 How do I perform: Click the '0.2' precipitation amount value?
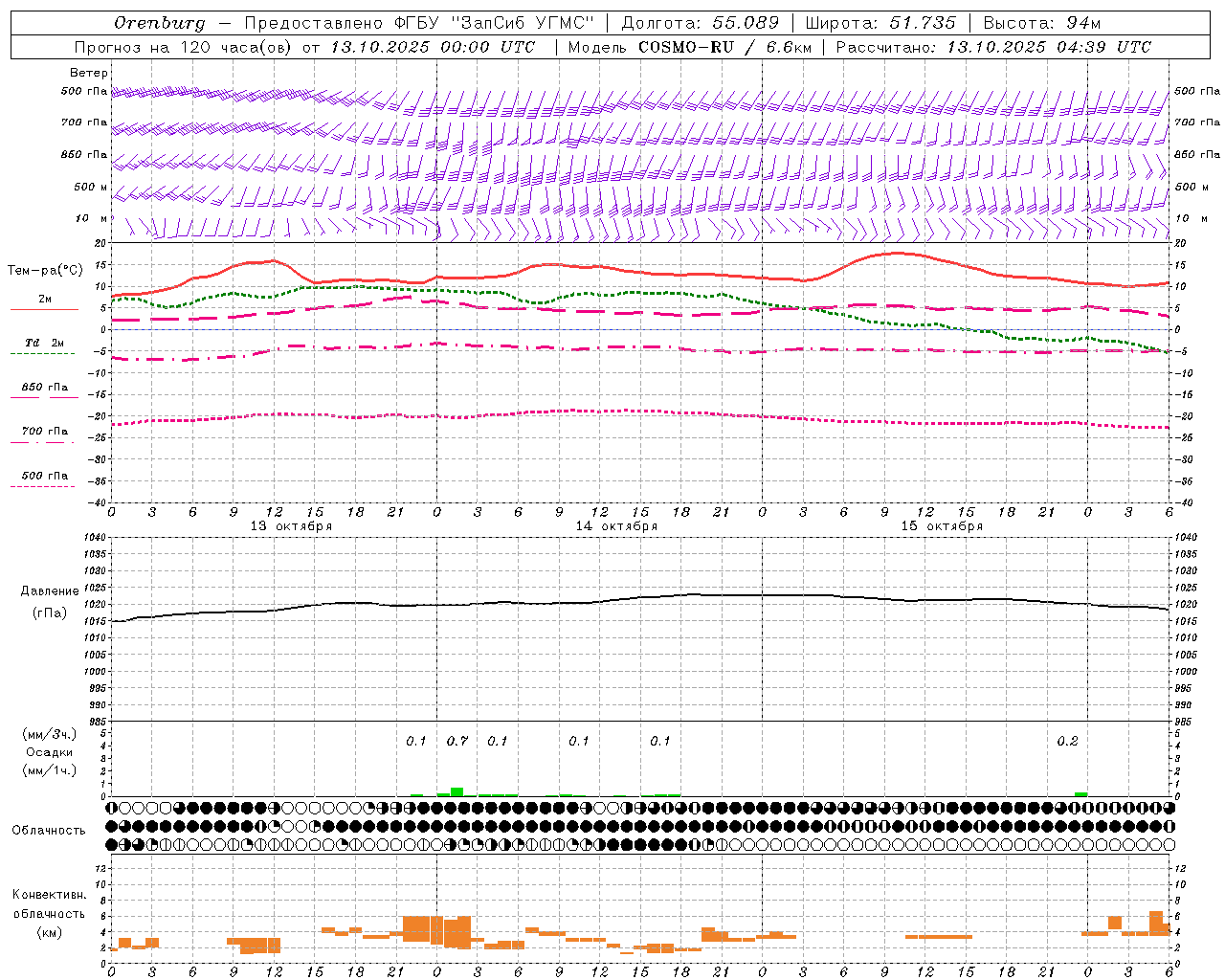[x=1067, y=741]
